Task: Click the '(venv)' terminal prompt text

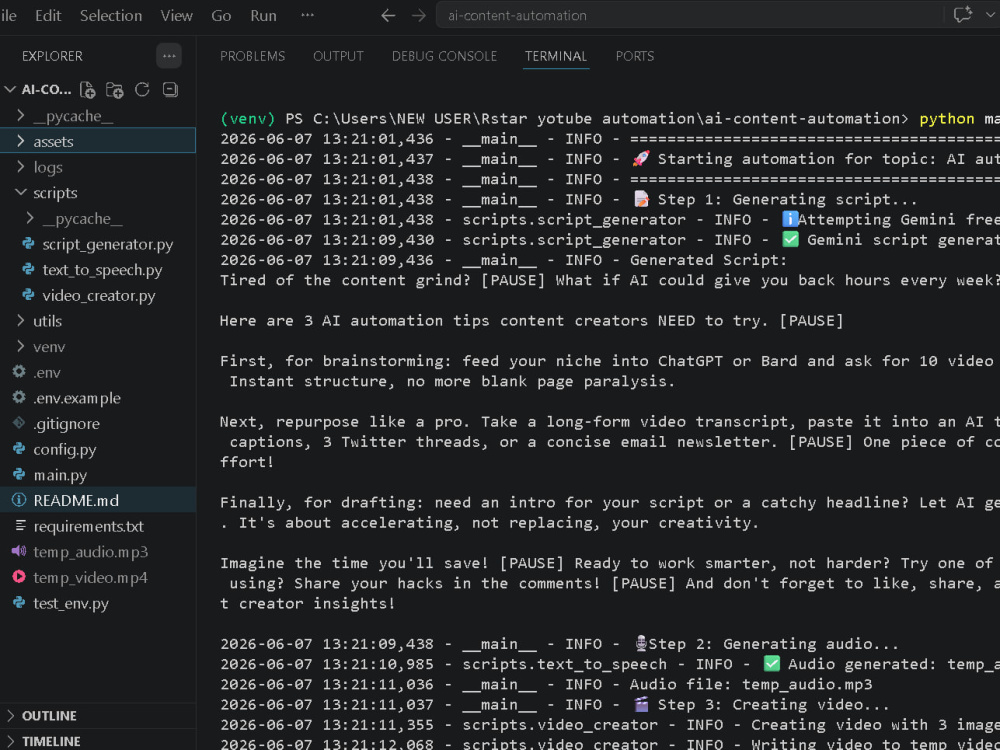Action: coord(248,119)
